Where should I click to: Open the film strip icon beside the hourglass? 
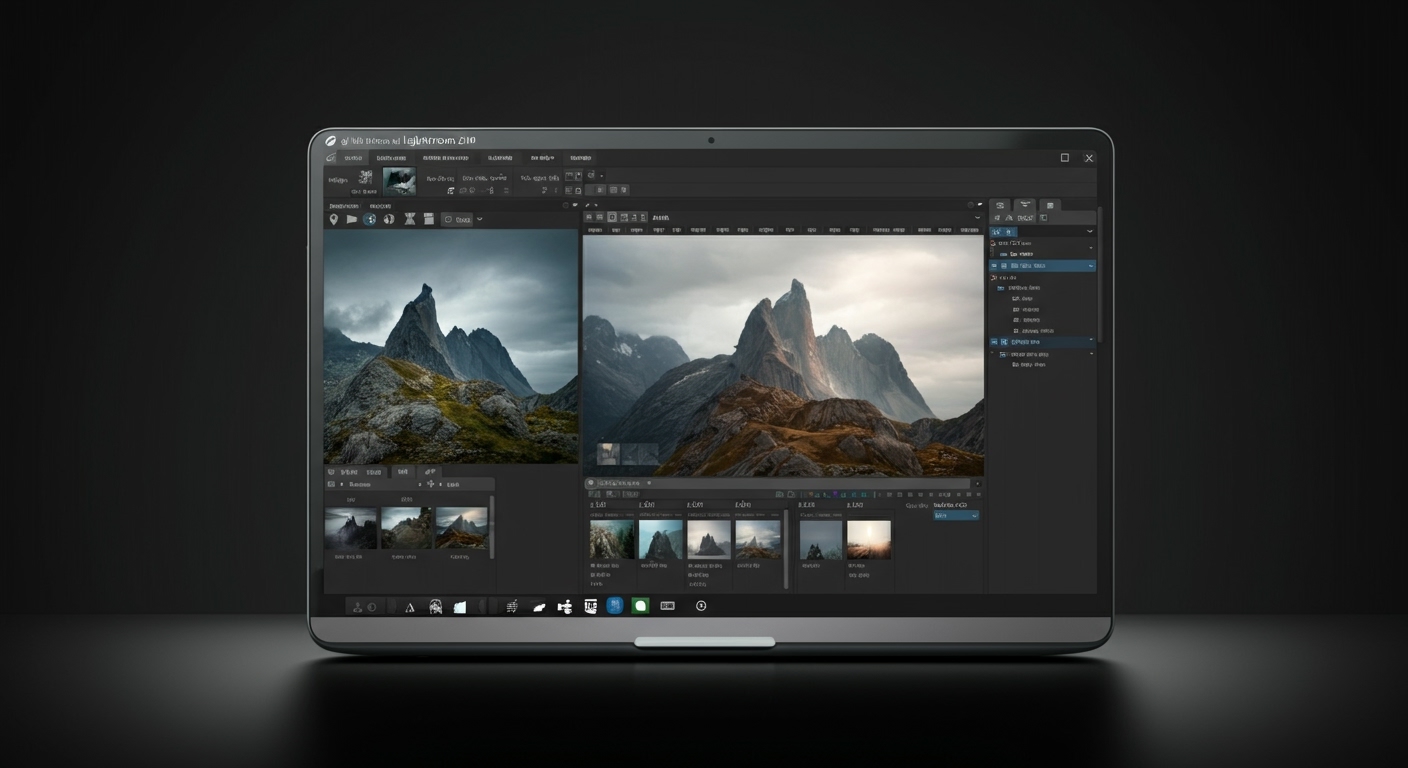[x=428, y=219]
